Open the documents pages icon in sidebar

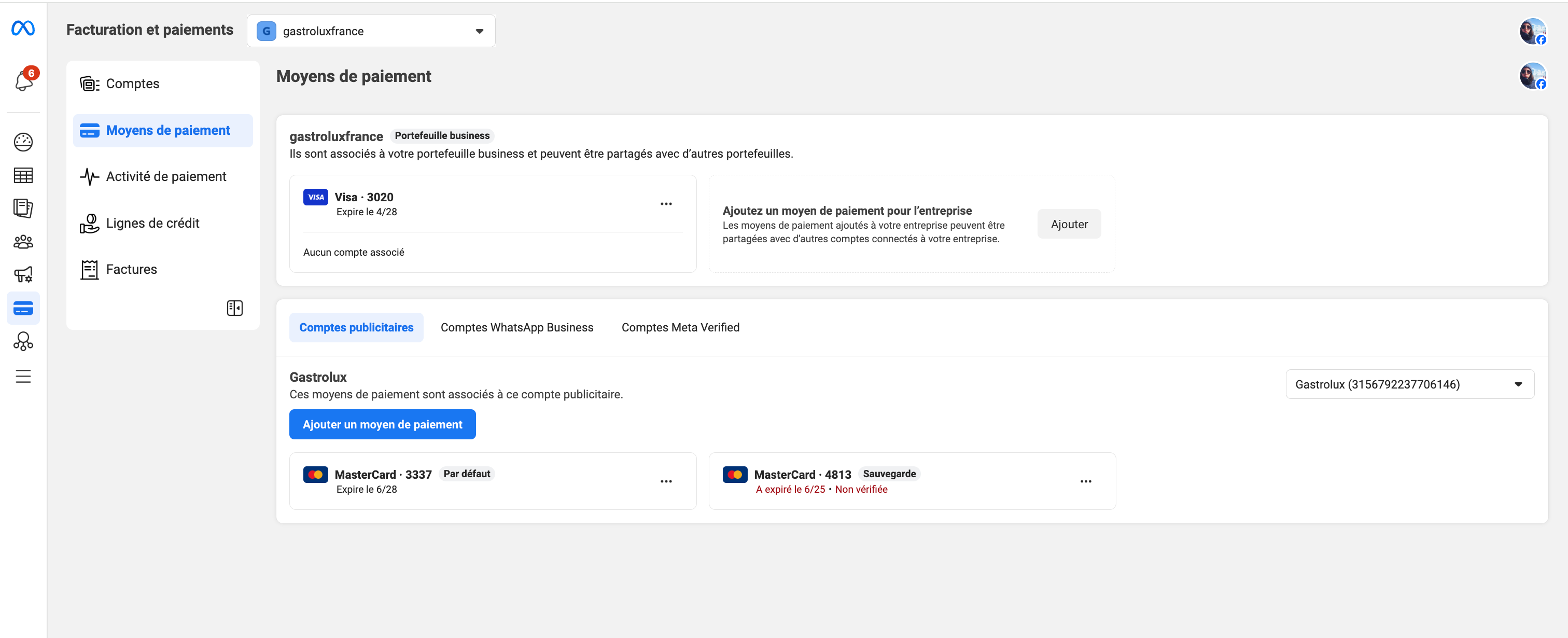pyautogui.click(x=23, y=208)
